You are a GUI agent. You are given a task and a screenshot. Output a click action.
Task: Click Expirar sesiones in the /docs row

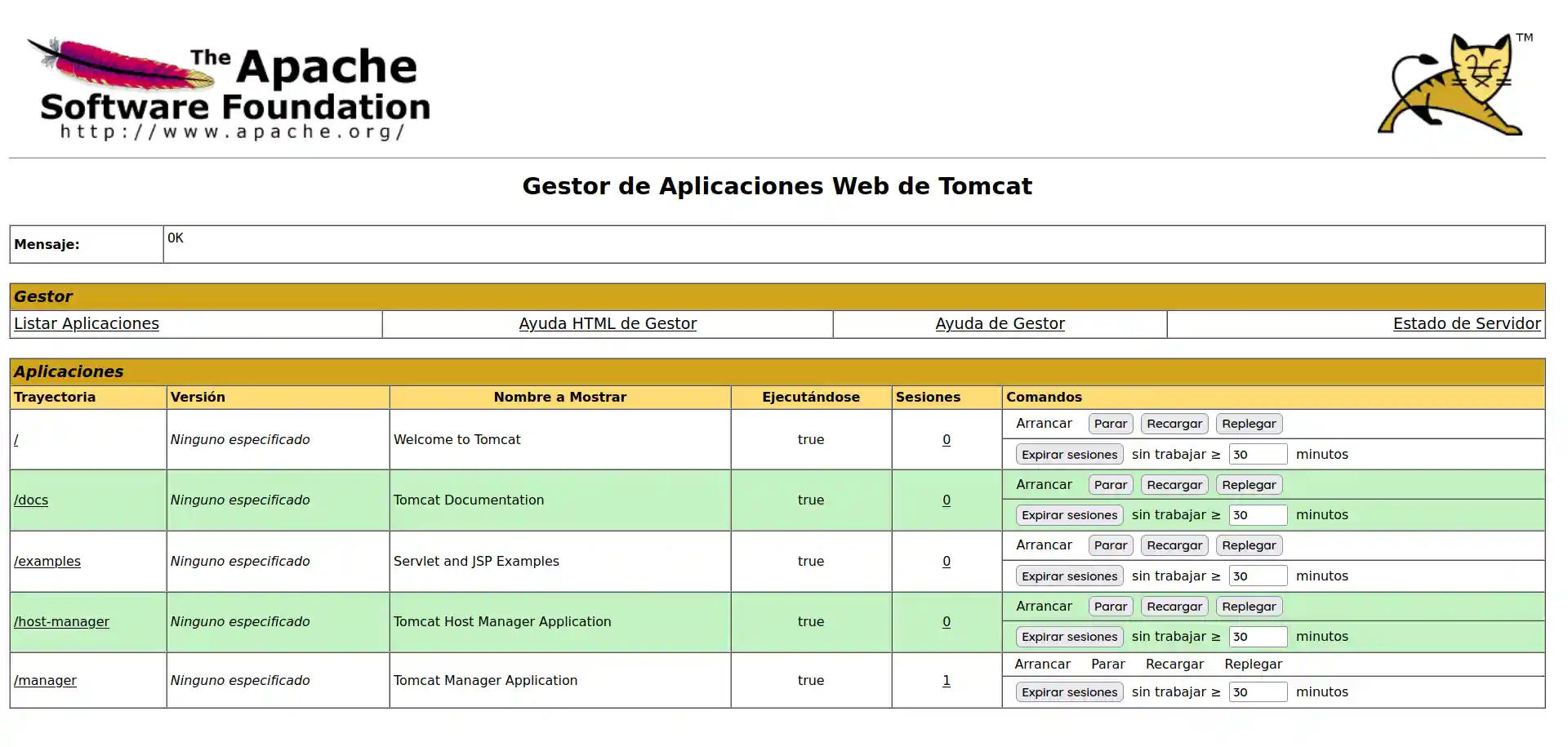[1069, 515]
